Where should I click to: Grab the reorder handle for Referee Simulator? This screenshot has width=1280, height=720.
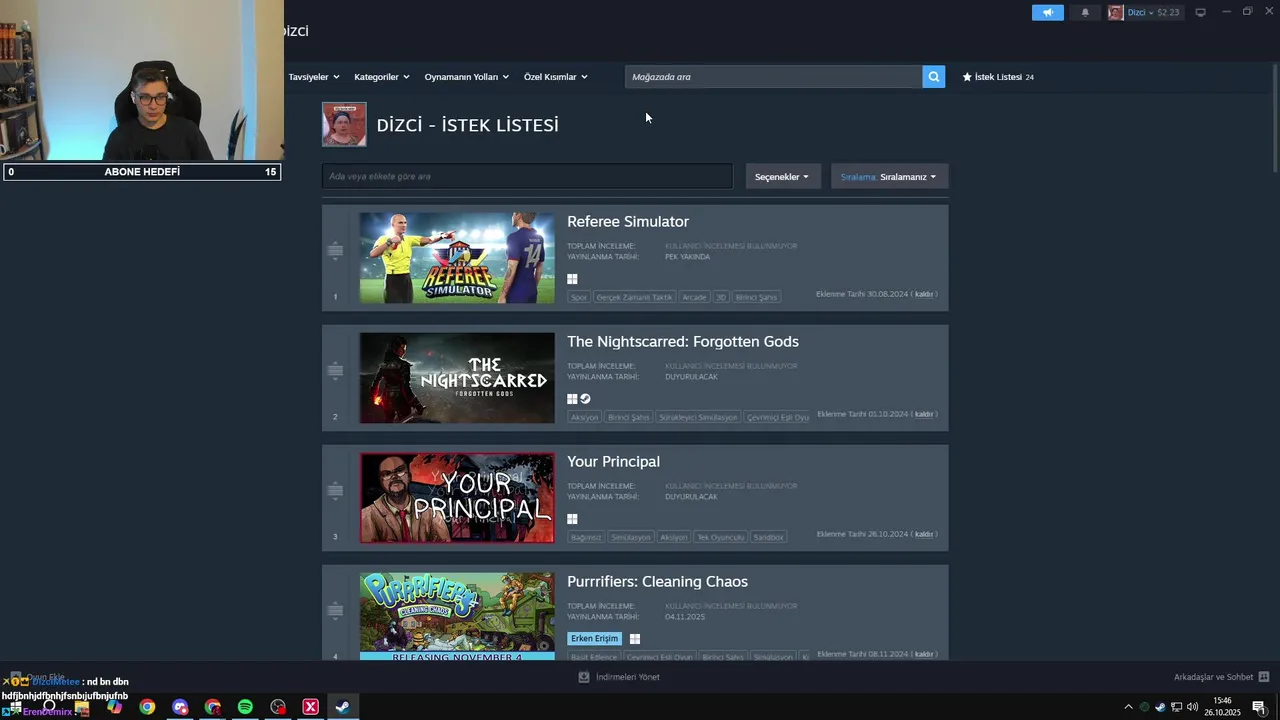tap(335, 251)
